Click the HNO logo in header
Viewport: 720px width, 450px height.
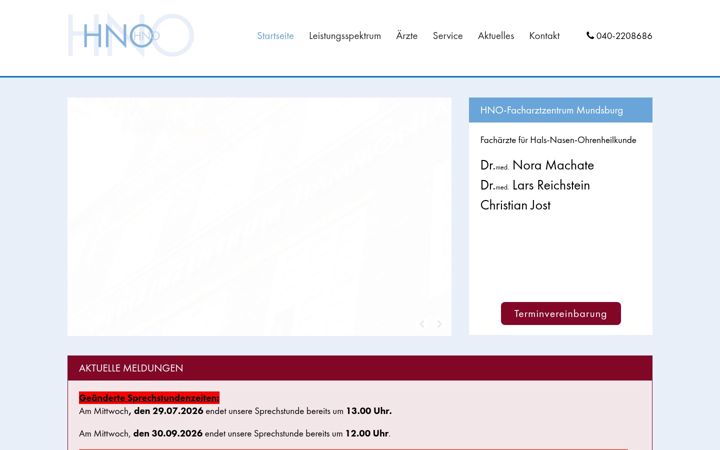(131, 35)
